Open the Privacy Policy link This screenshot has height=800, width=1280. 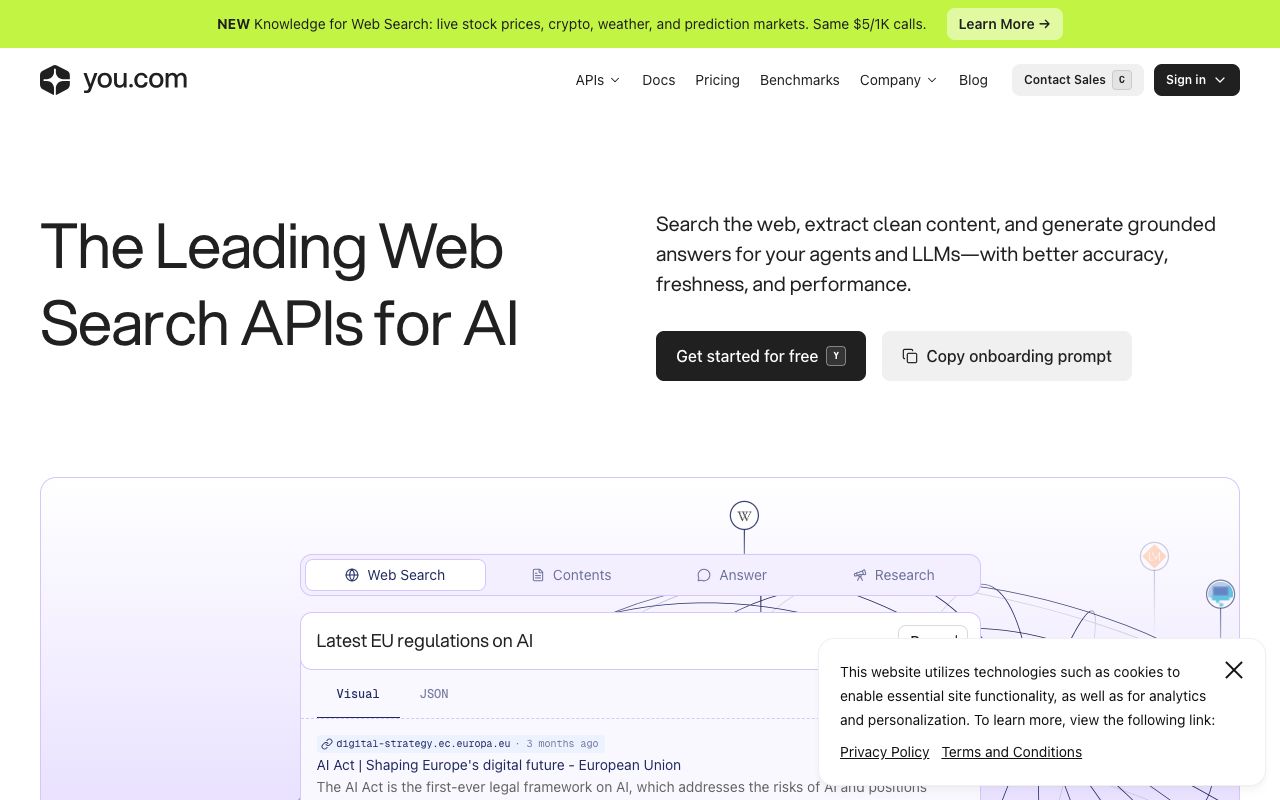884,752
